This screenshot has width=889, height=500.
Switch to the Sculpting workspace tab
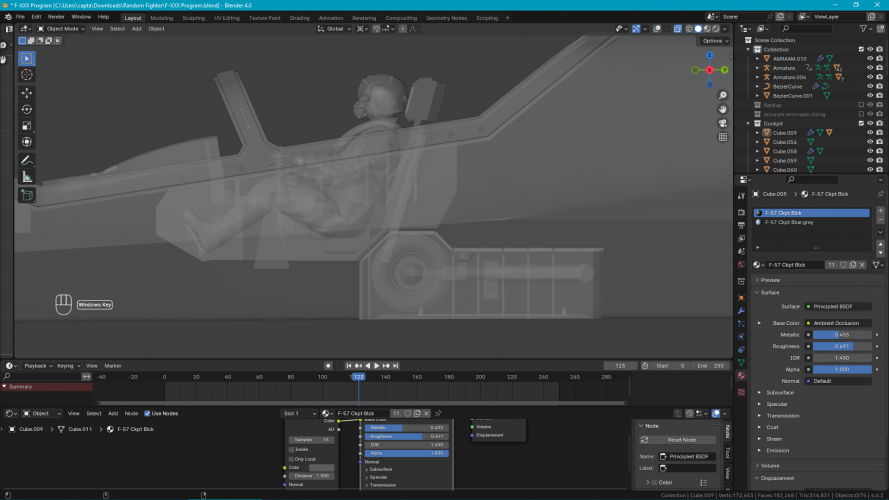(193, 18)
